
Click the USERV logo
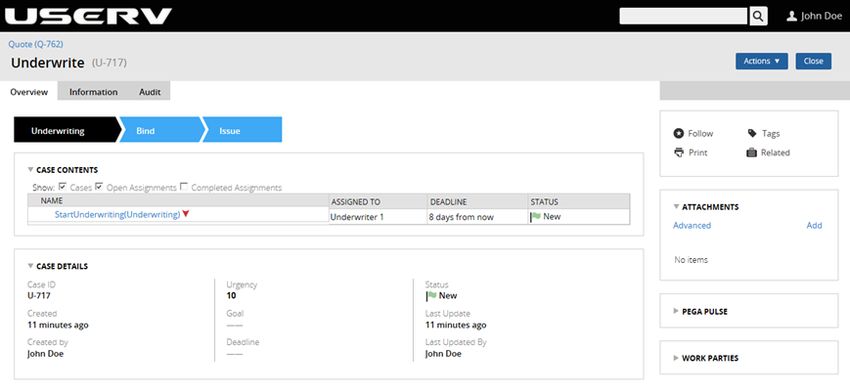click(x=88, y=16)
